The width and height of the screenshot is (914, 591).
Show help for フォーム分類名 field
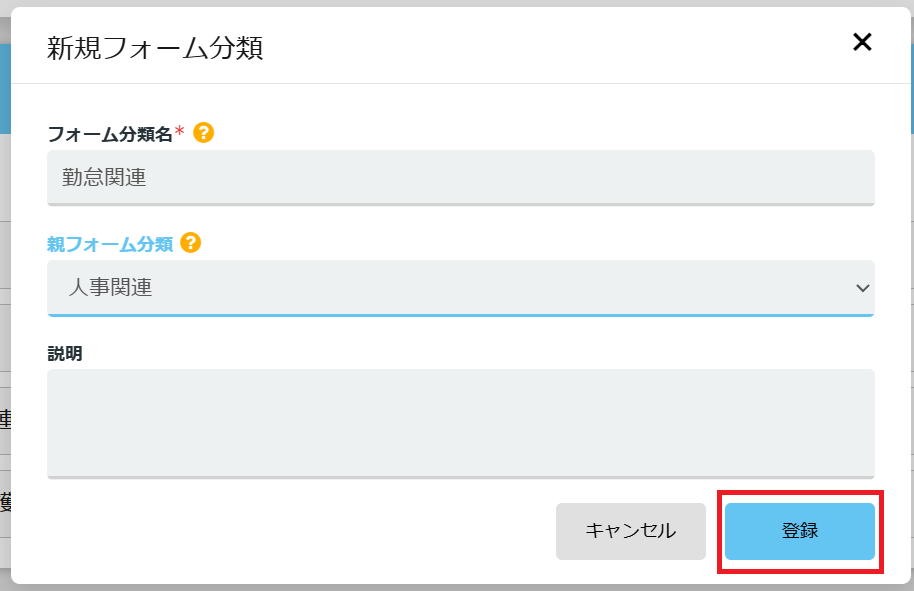point(203,133)
